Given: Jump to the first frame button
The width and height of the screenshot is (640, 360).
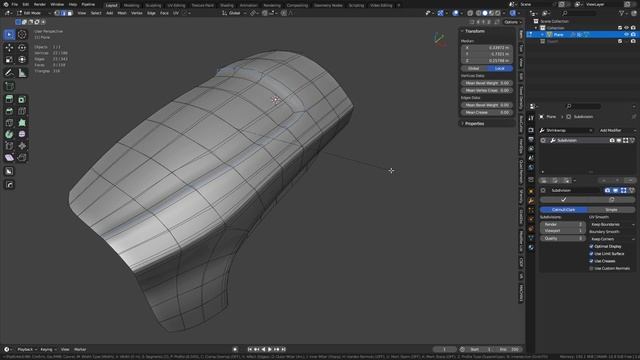Looking at the screenshot, I should (250, 350).
